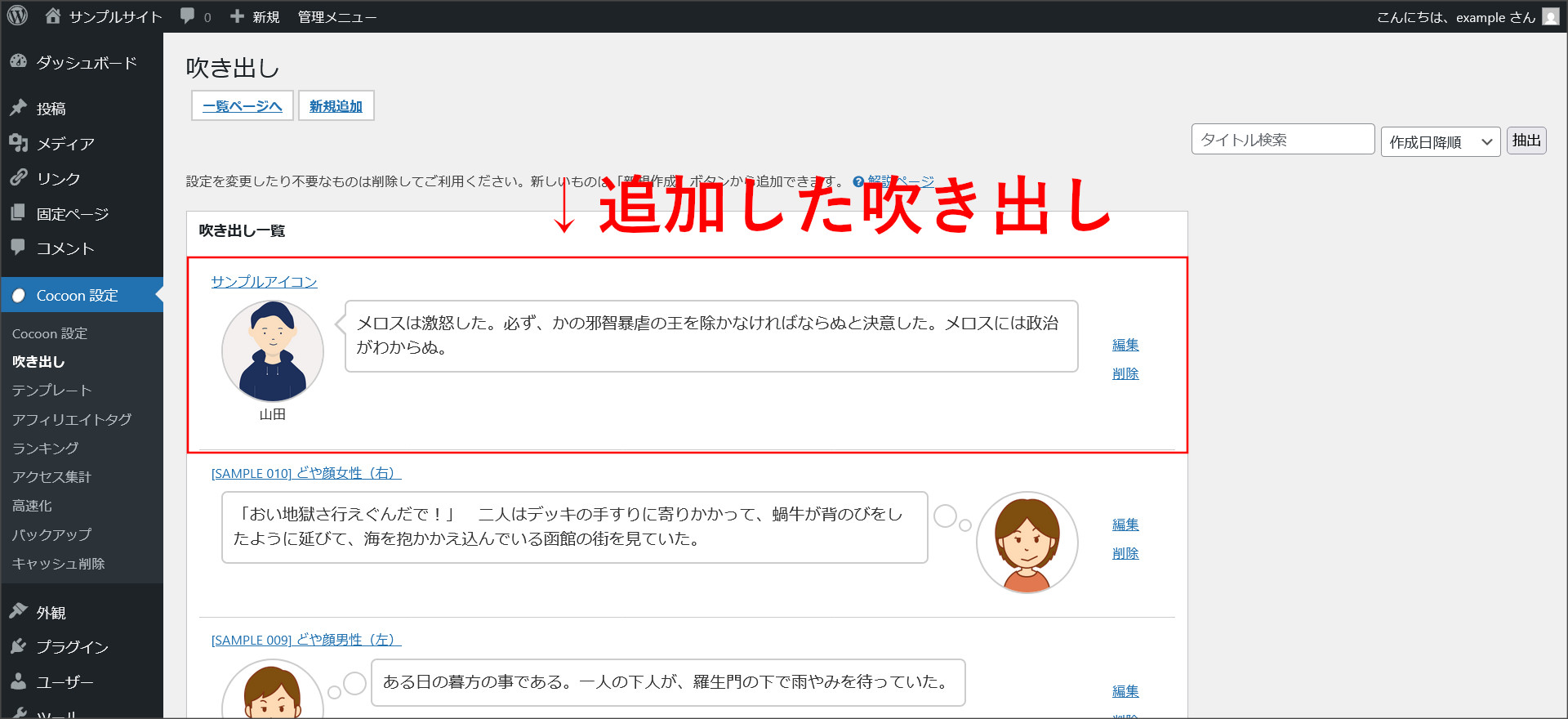The image size is (1568, 719).
Task: Click the メディア icon in sidebar
Action: (18, 143)
